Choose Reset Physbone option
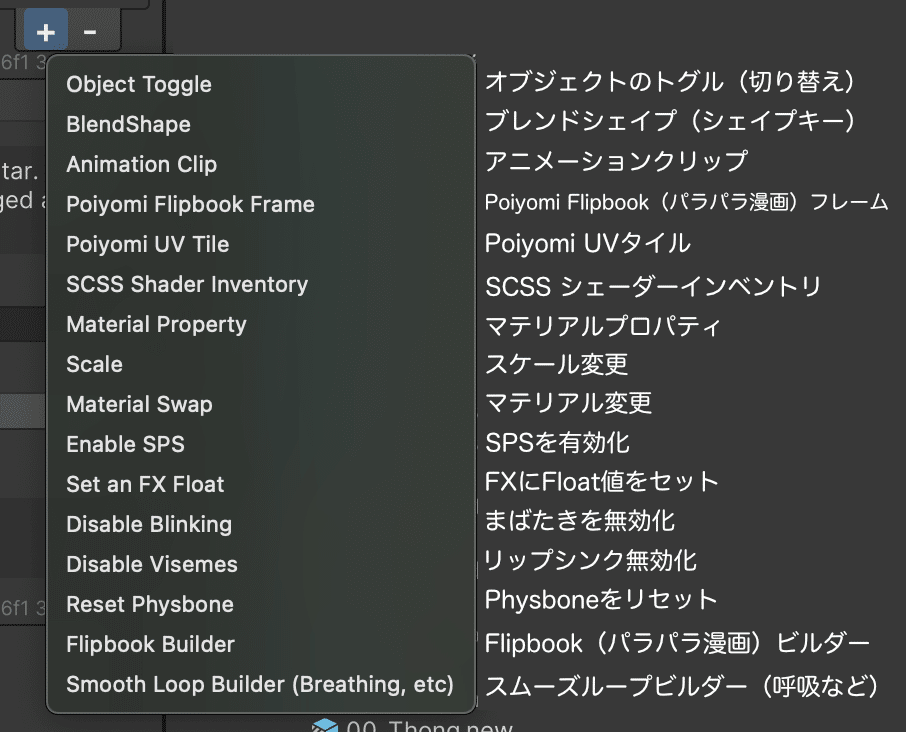The image size is (906, 732). [x=150, y=604]
